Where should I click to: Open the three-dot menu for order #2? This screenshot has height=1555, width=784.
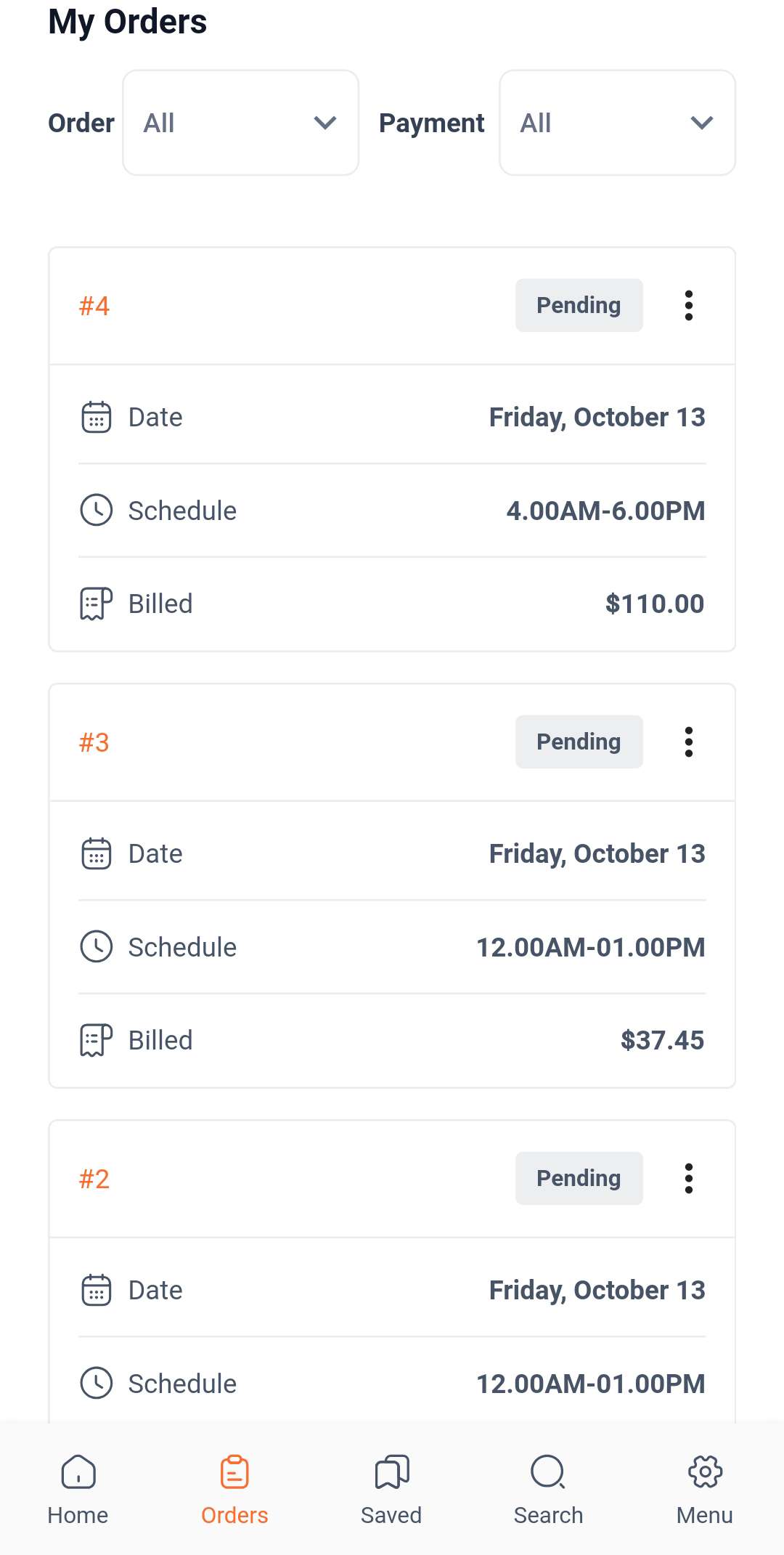point(688,1179)
